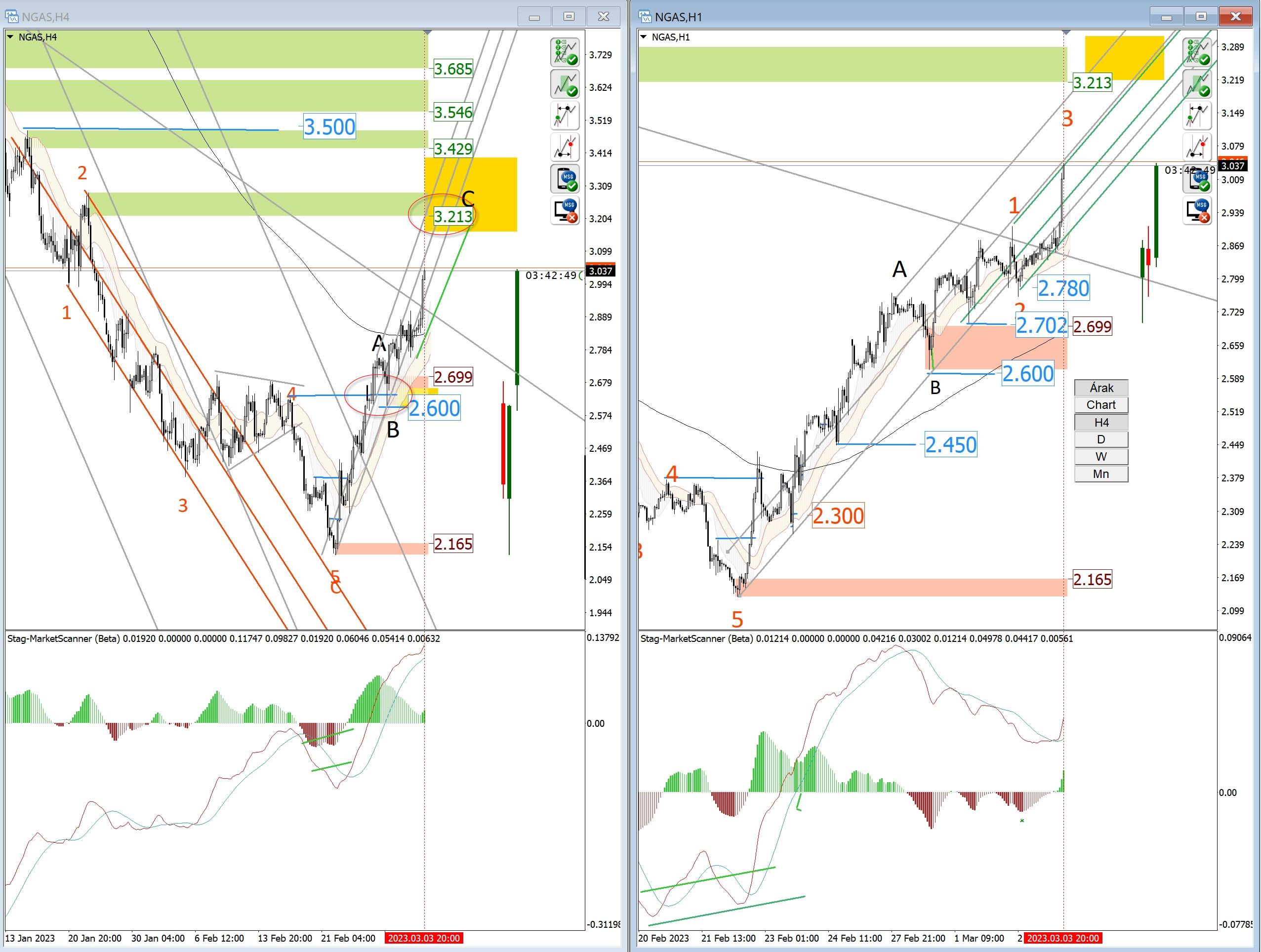The image size is (1261, 952).
Task: Expand the NGAS,H4 chart dropdown arrow
Action: (10, 37)
